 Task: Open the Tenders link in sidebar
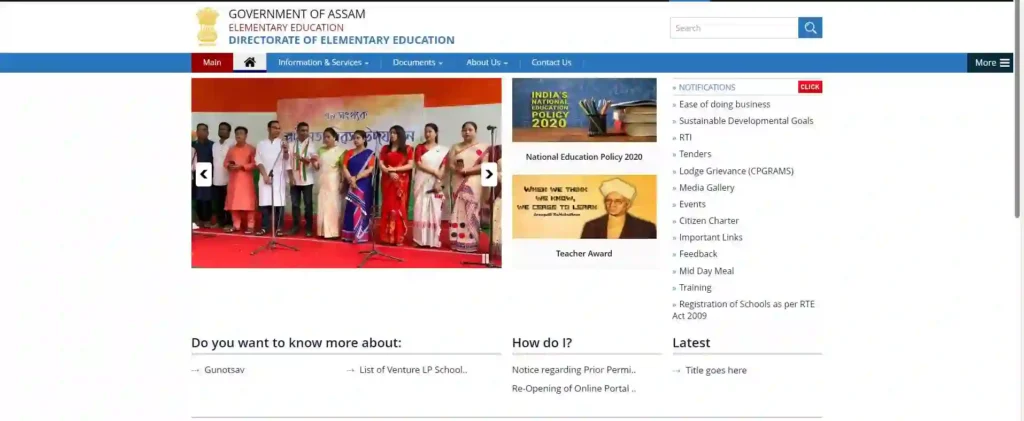tap(695, 154)
